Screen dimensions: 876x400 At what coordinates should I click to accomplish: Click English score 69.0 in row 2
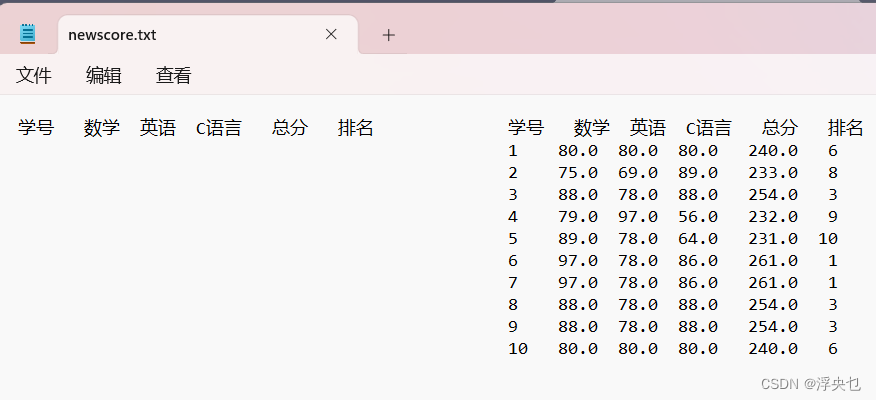tap(638, 173)
